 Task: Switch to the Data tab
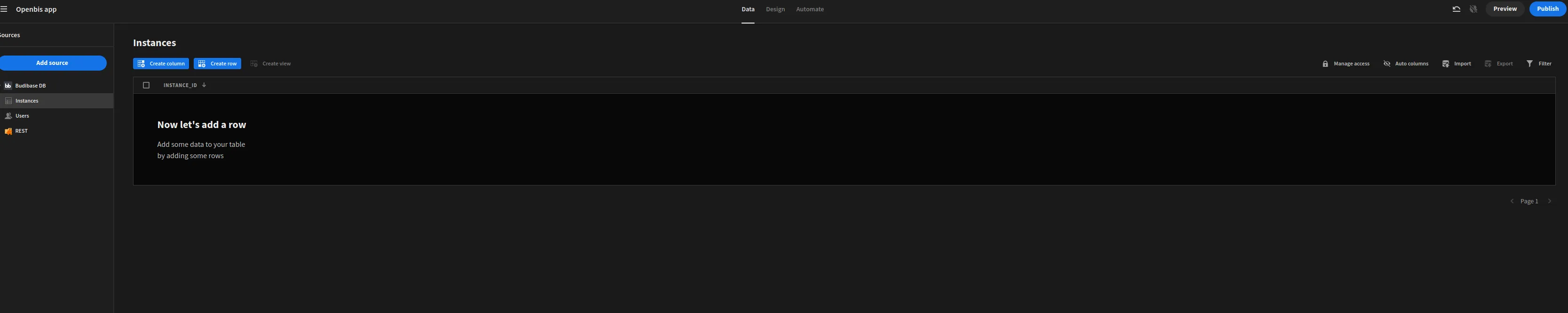748,9
